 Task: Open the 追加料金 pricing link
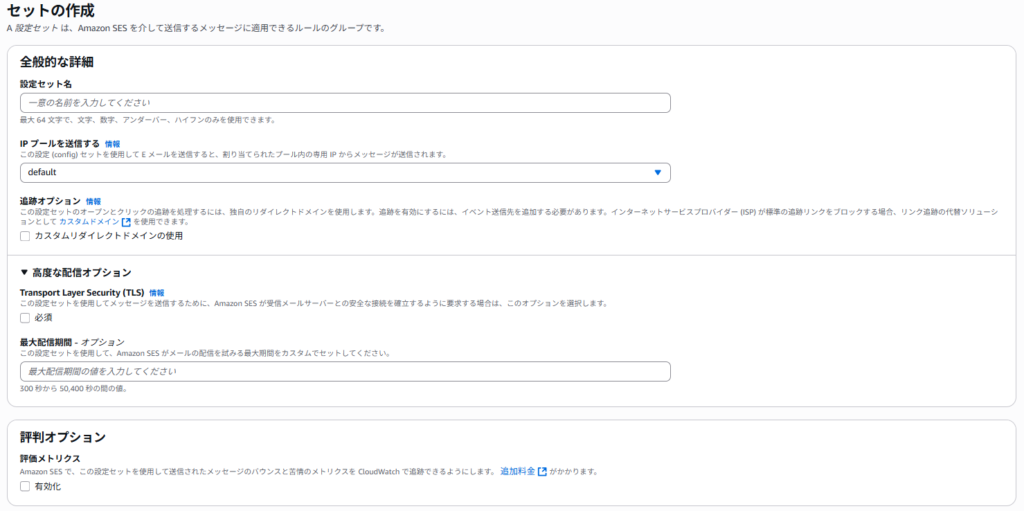tap(517, 471)
